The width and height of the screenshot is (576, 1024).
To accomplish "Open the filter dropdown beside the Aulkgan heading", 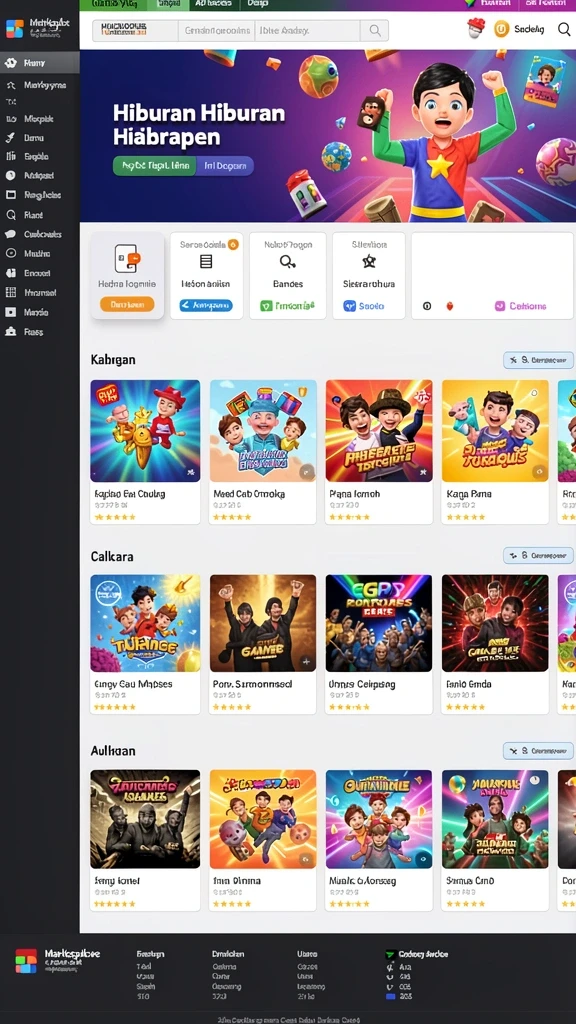I will click(x=538, y=751).
